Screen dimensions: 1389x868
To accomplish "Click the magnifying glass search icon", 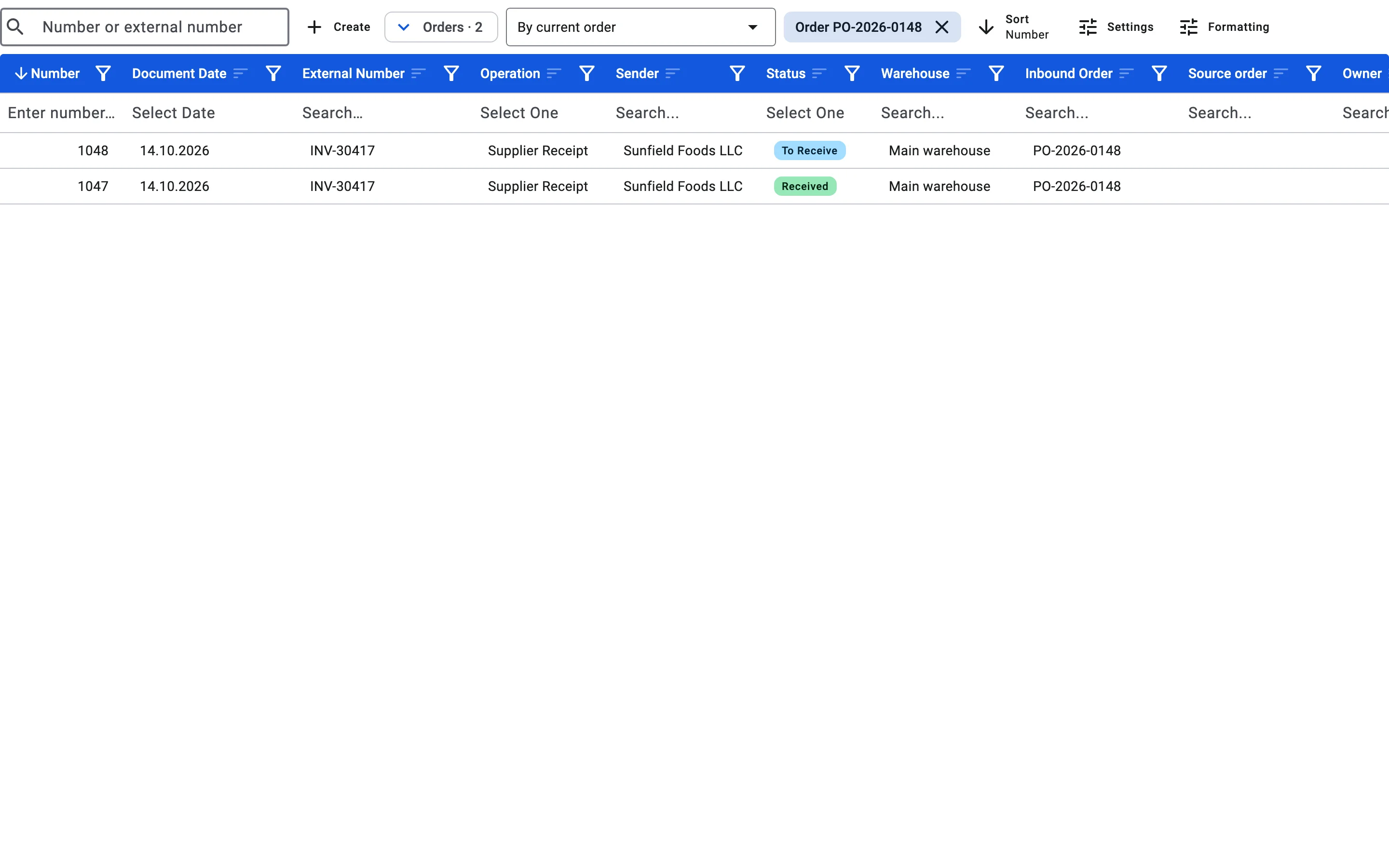I will [x=15, y=27].
